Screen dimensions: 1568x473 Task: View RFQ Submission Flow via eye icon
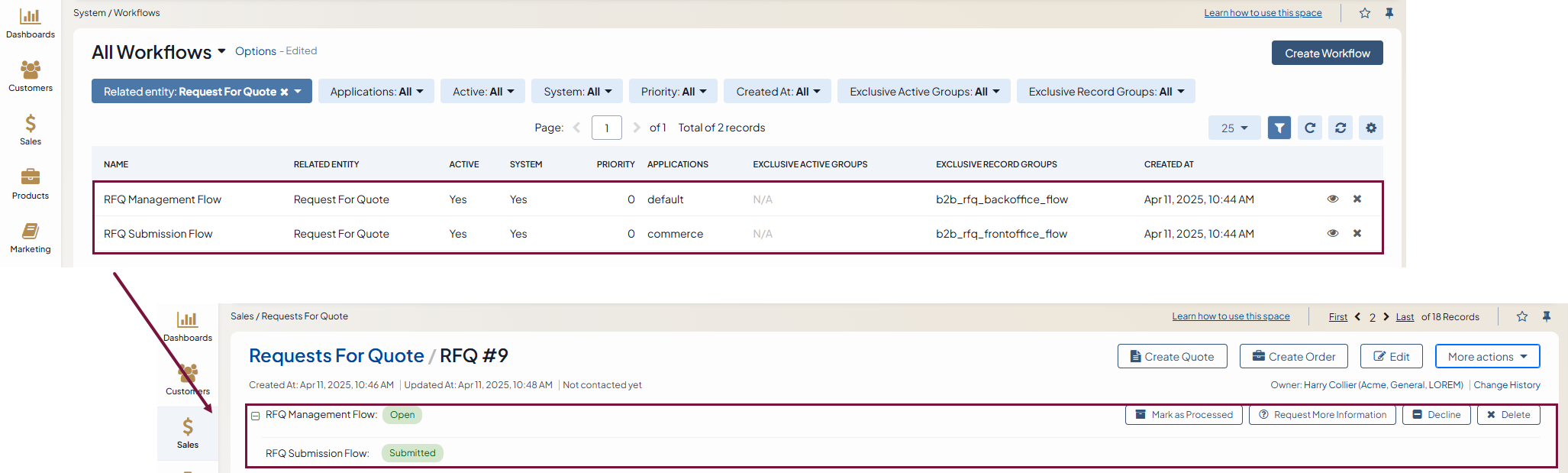[x=1332, y=234]
